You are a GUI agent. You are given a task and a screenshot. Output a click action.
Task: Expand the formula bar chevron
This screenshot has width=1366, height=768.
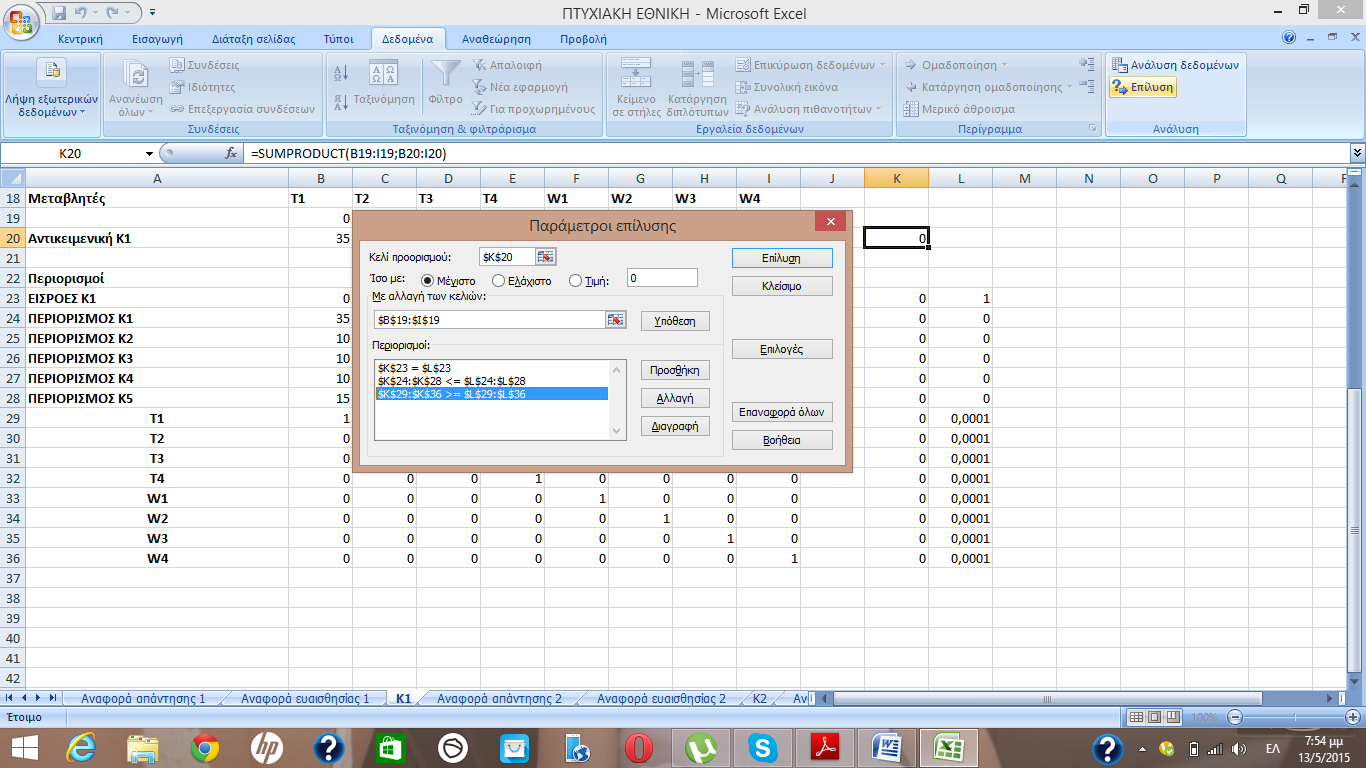pyautogui.click(x=1357, y=153)
